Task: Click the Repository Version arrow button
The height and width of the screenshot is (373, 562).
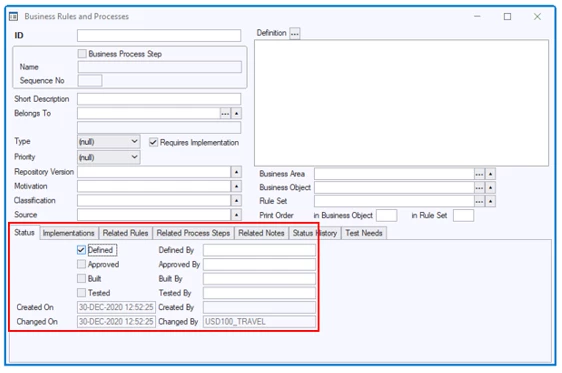Action: [x=236, y=172]
